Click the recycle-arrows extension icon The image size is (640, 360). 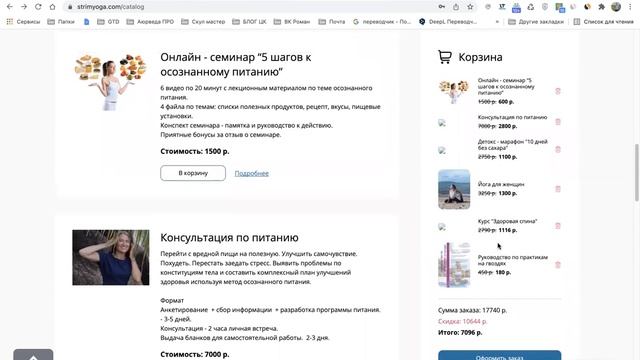(x=531, y=7)
